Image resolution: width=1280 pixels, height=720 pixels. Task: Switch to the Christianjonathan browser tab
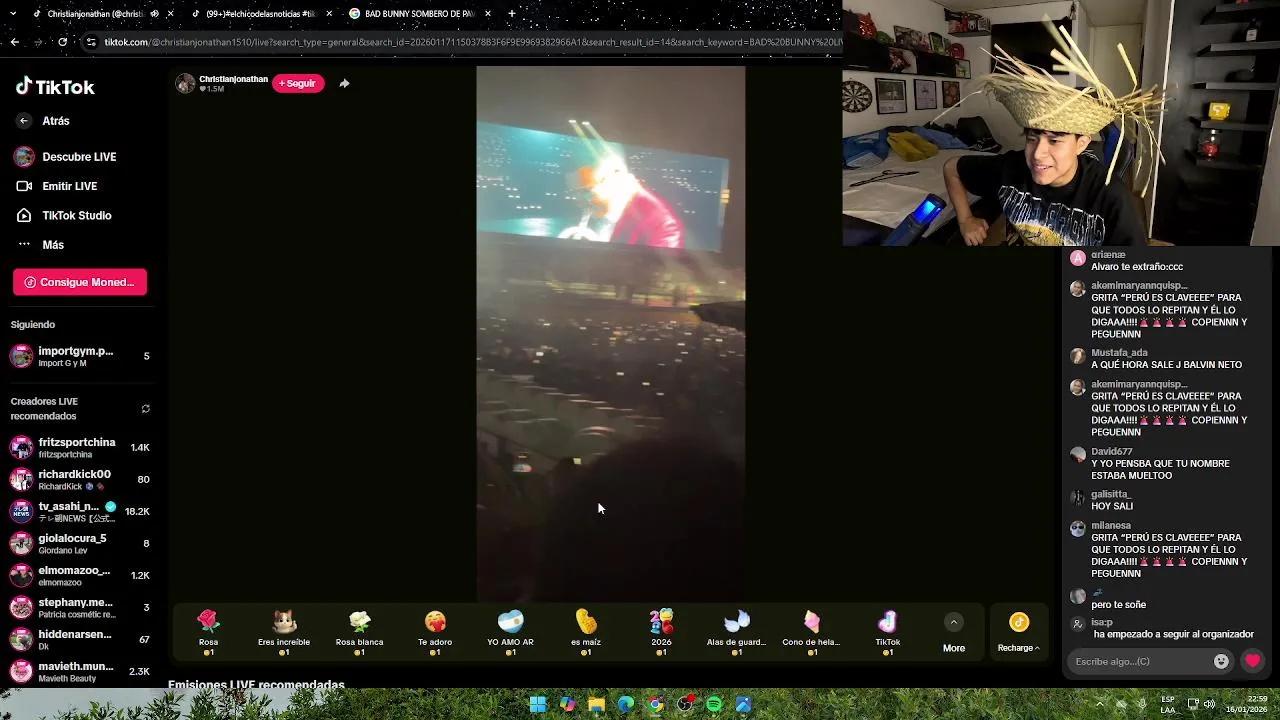(x=94, y=14)
